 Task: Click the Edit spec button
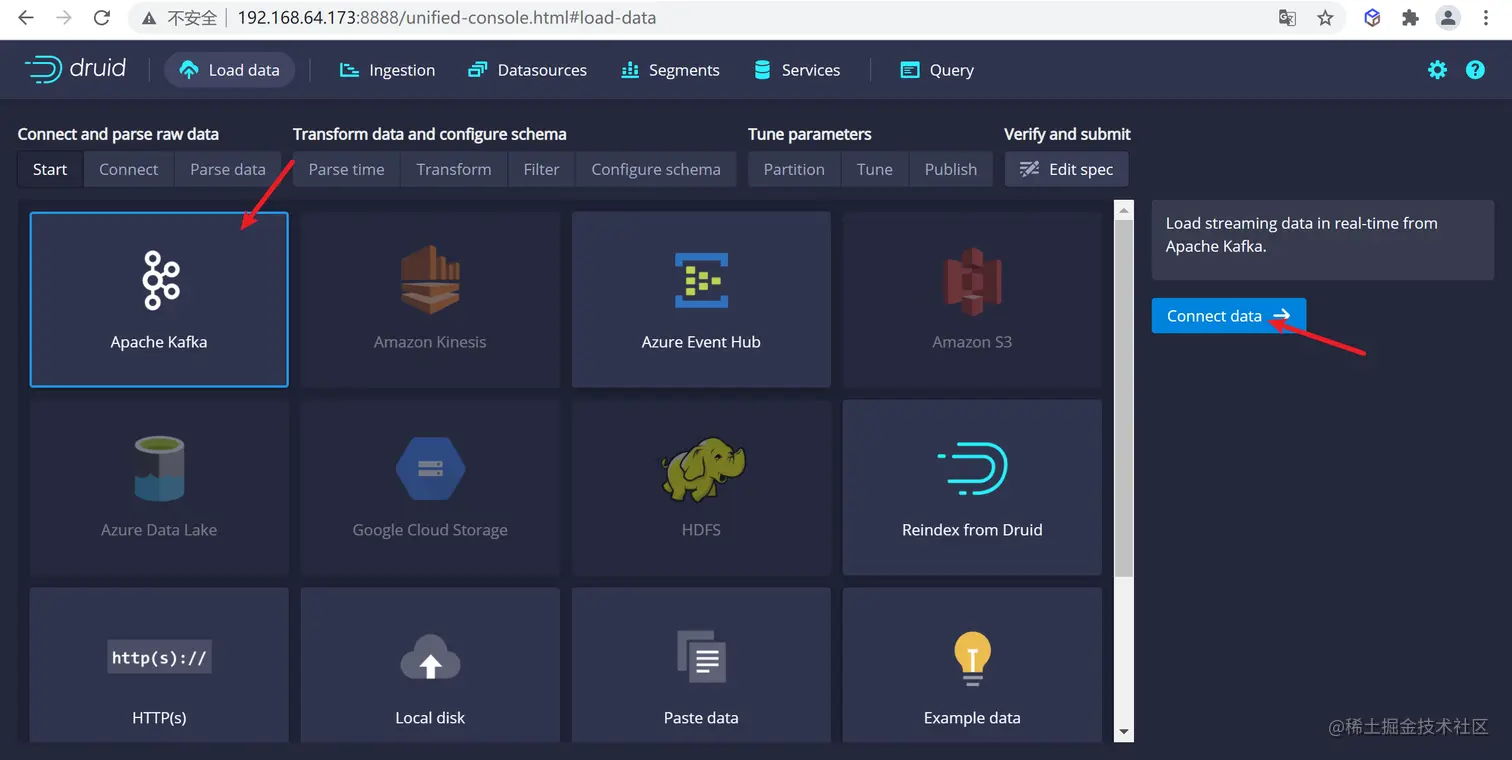pyautogui.click(x=1066, y=169)
